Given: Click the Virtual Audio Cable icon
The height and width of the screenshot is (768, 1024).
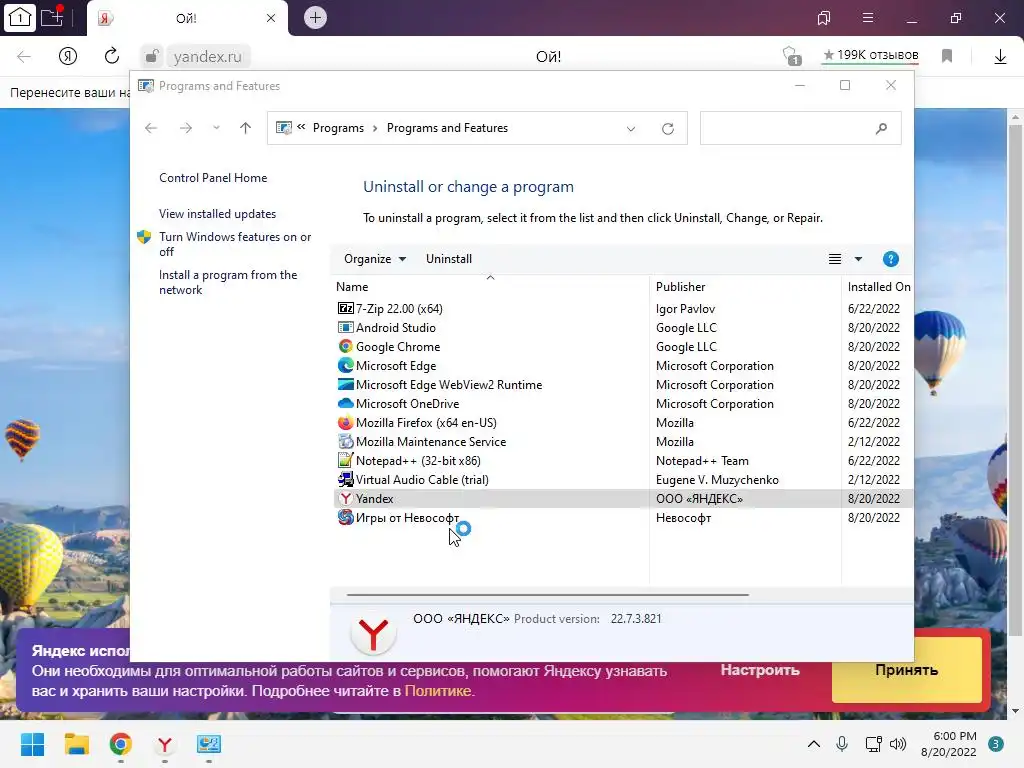Looking at the screenshot, I should pyautogui.click(x=345, y=479).
